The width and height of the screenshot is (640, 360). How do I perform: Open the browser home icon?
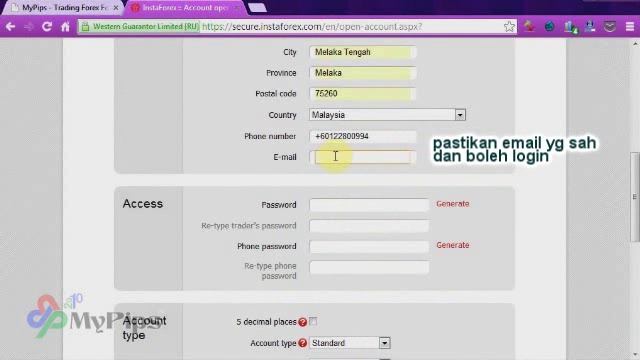65,27
